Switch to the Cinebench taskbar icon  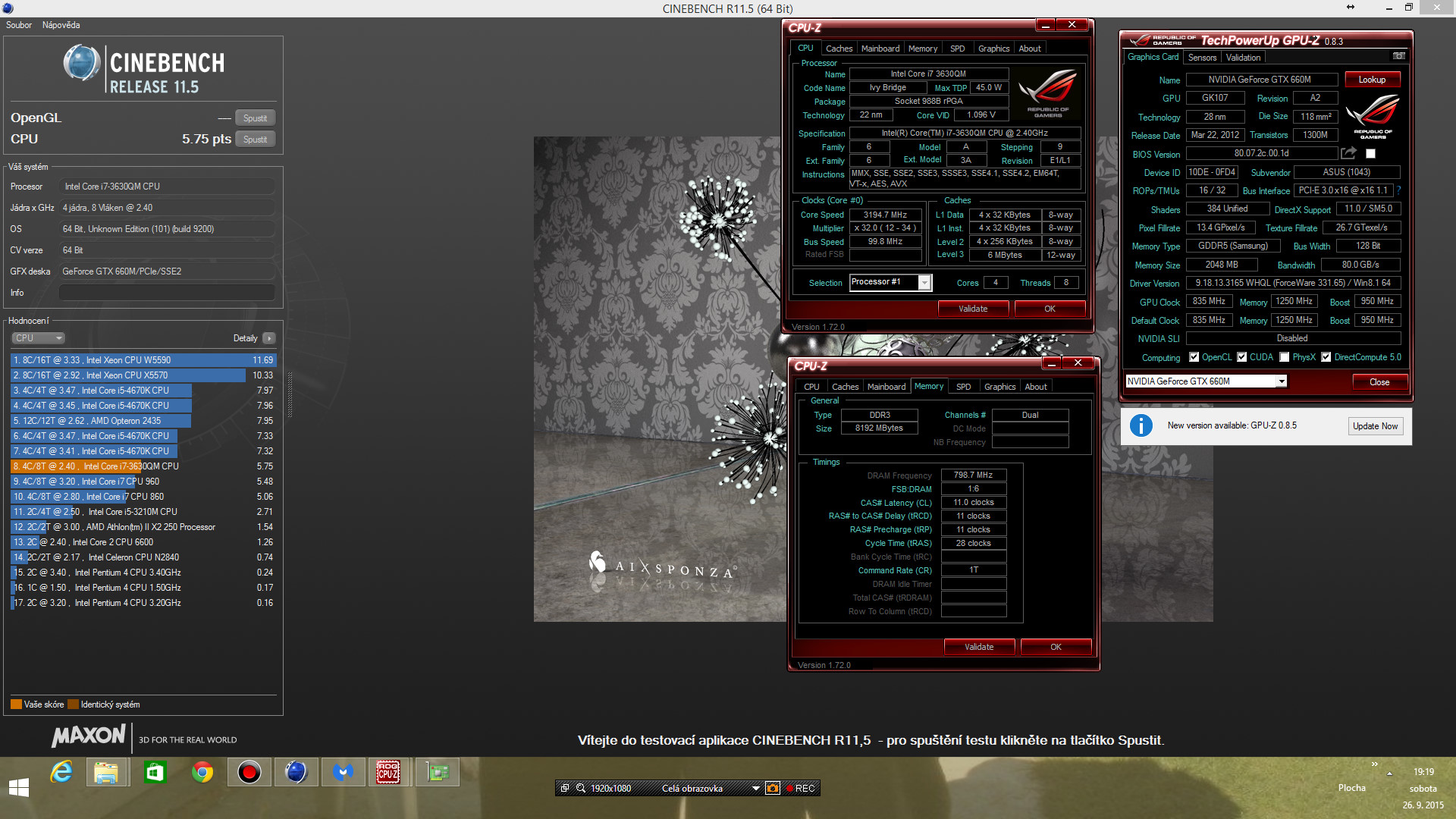[296, 773]
